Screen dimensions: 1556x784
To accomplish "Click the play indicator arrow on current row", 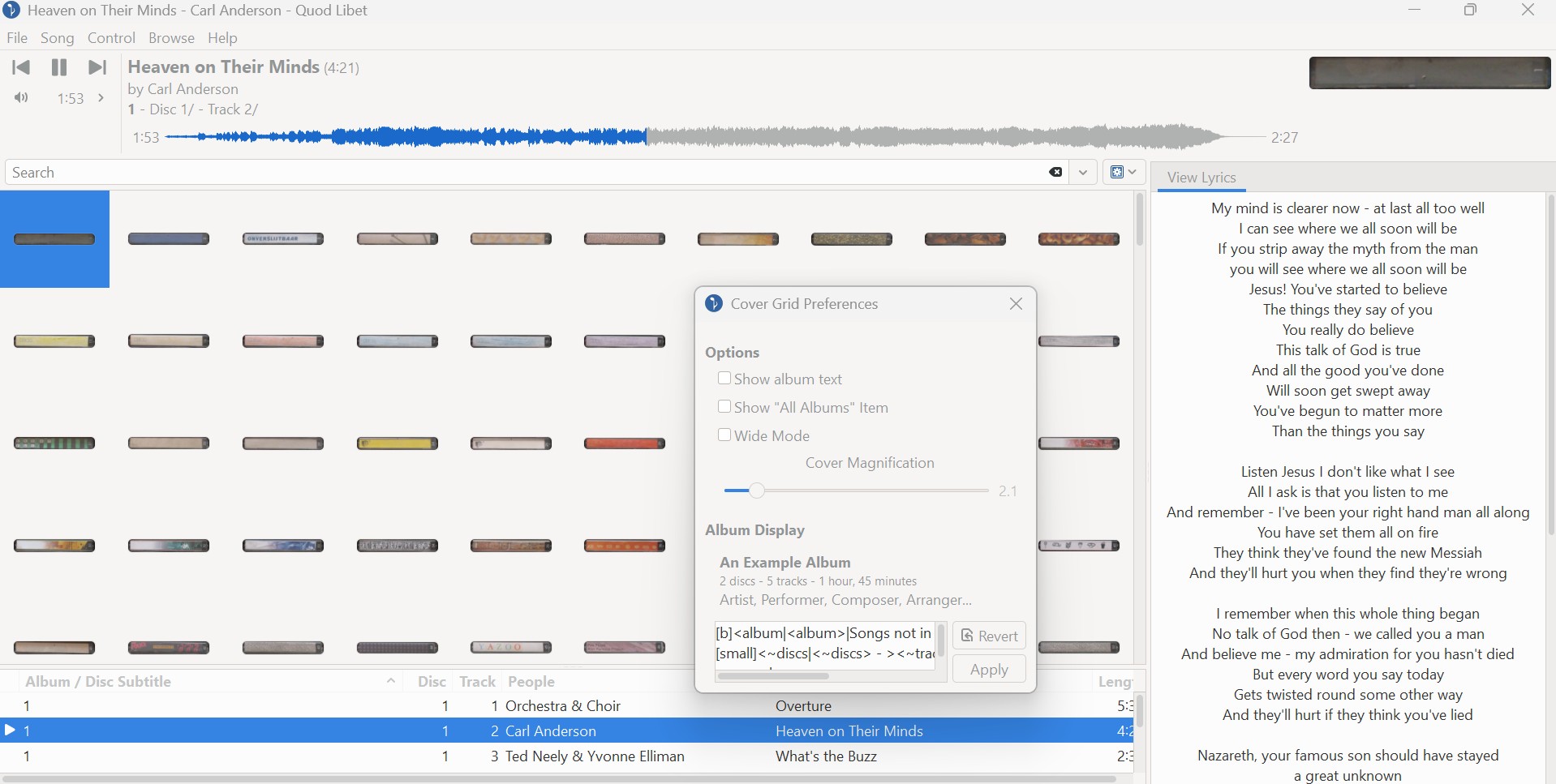I will tap(10, 730).
